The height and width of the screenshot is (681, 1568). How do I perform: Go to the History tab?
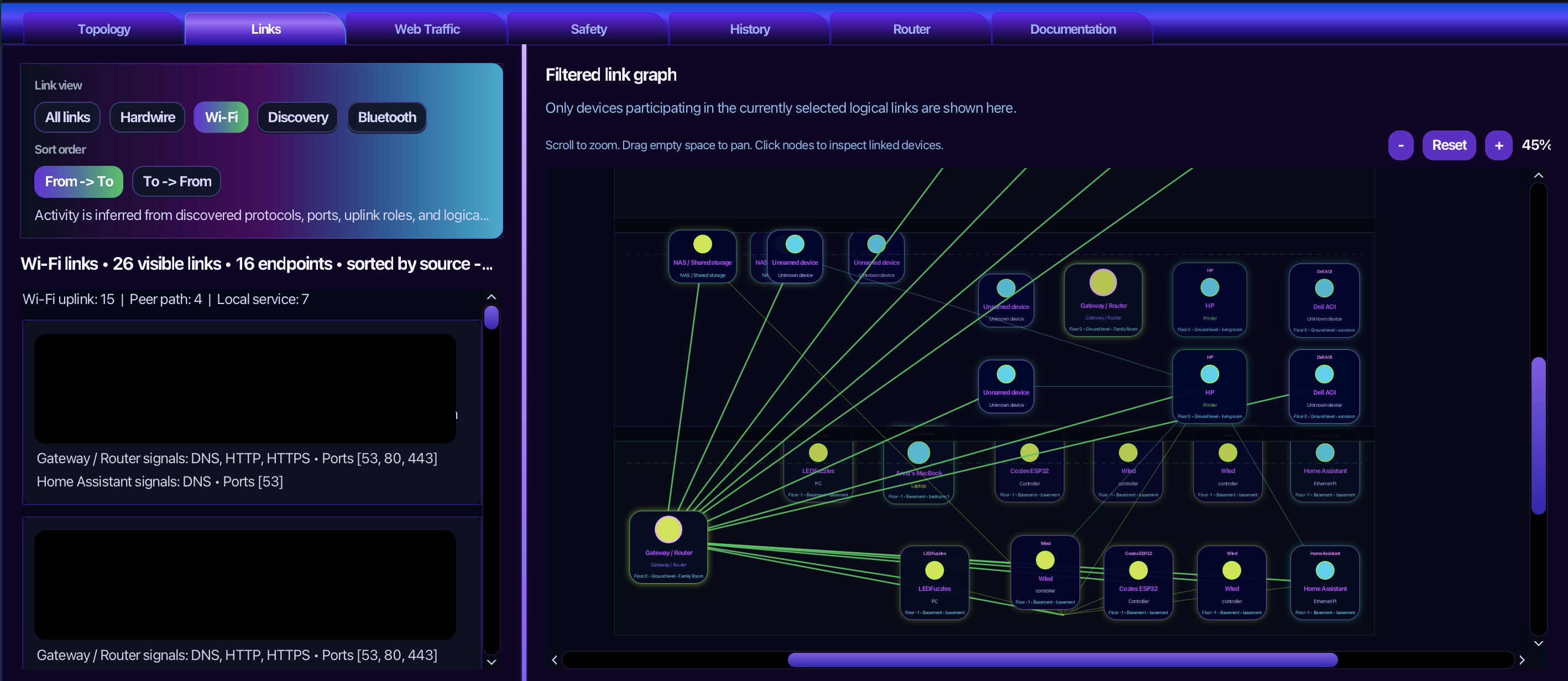[x=749, y=29]
